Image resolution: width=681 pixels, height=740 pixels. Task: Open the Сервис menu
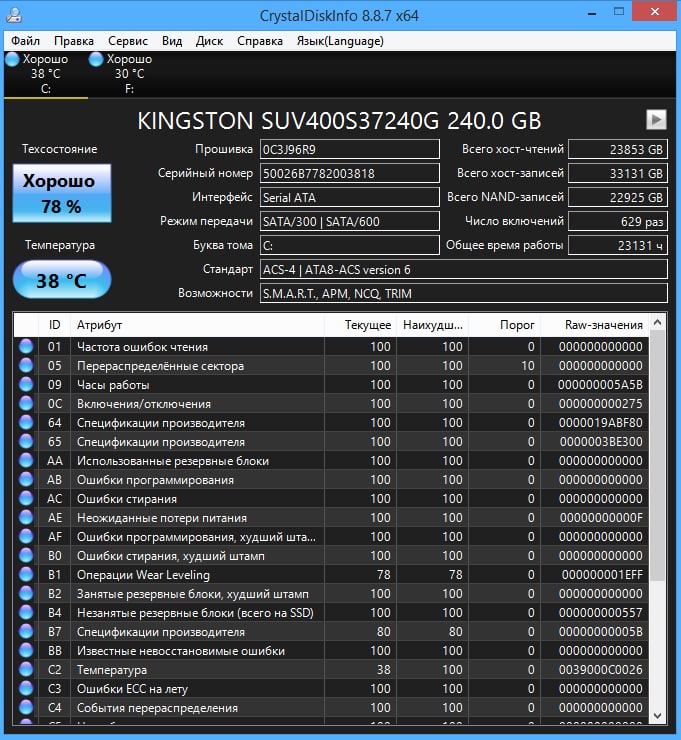tap(128, 41)
